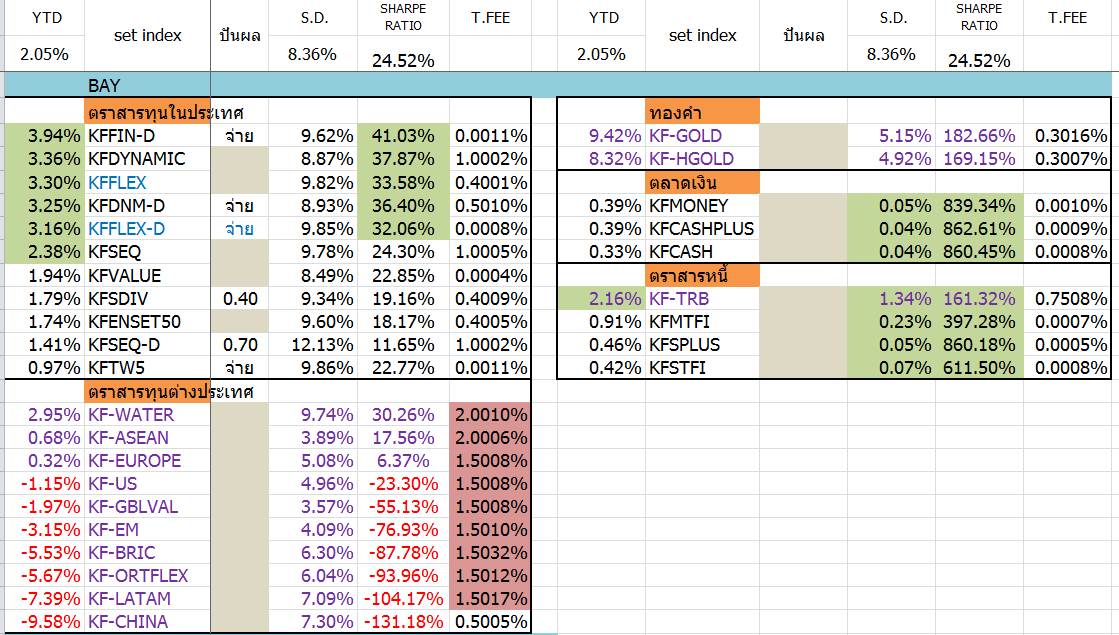The image size is (1119, 635).
Task: Select the 12.13% S.D. cell
Action: [x=313, y=345]
